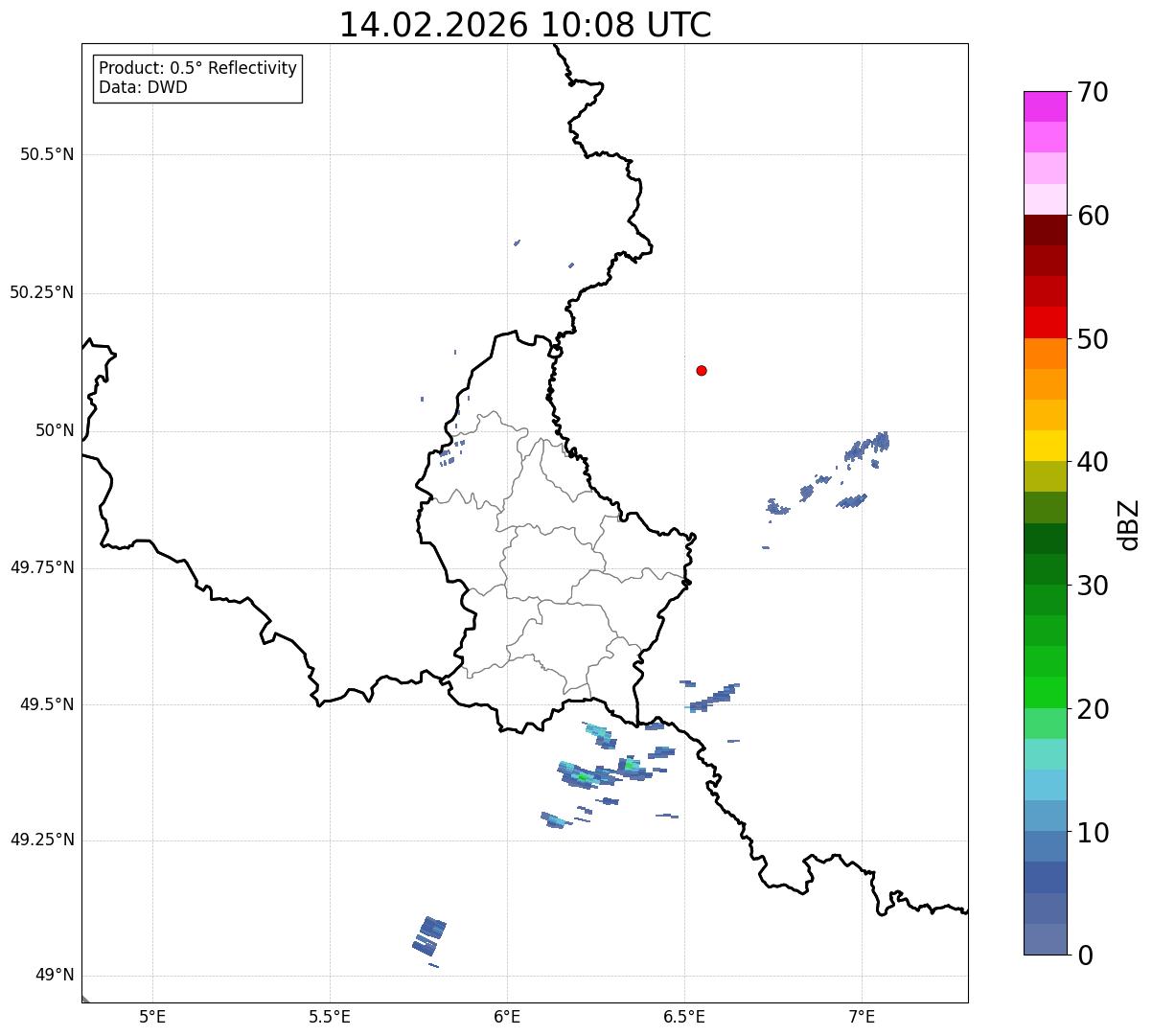Image resolution: width=1152 pixels, height=1036 pixels.
Task: Click the yellow colorbar segment just above 40
Action: point(1045,446)
